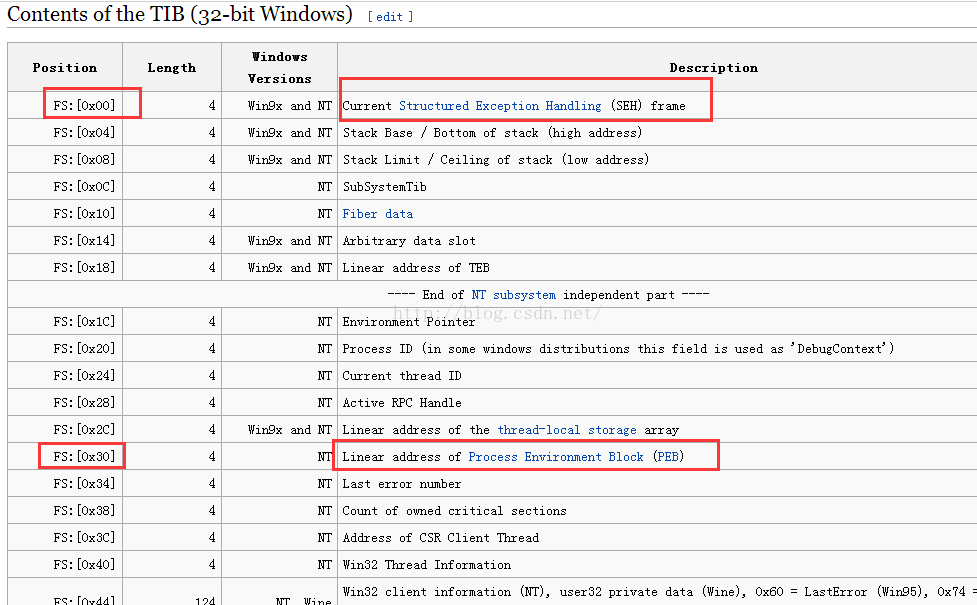Select the FS:[0x30] position cell
The image size is (977, 605).
84,457
